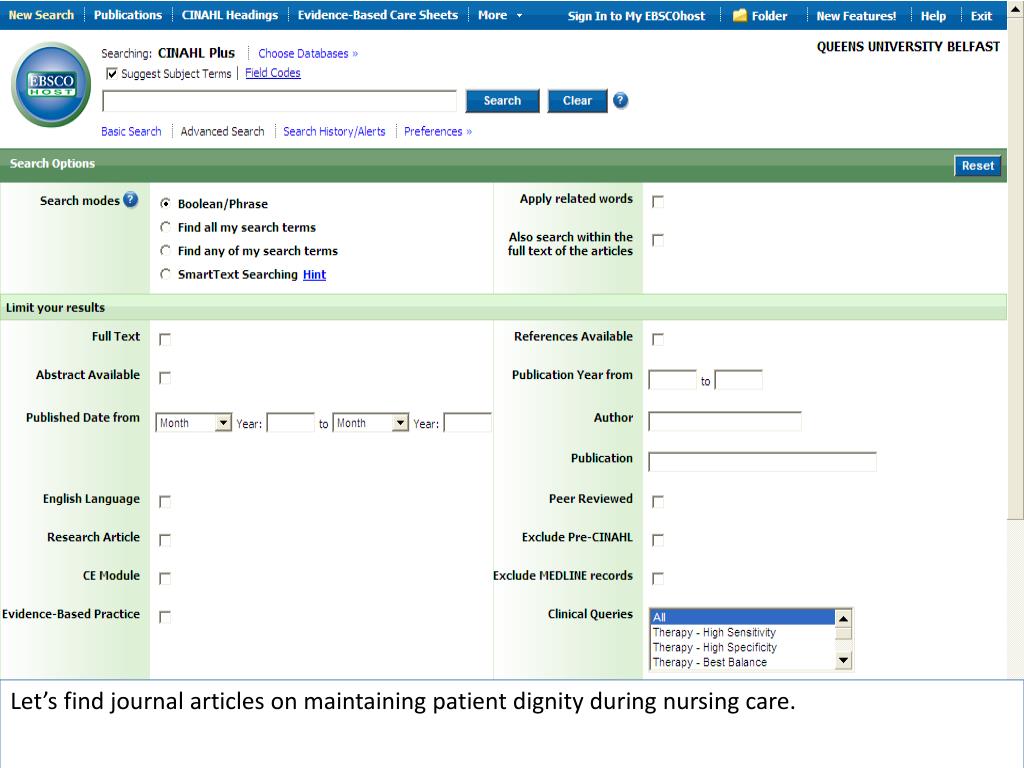The width and height of the screenshot is (1024, 768).
Task: Select Boolean/Phrase search mode
Action: 165,204
